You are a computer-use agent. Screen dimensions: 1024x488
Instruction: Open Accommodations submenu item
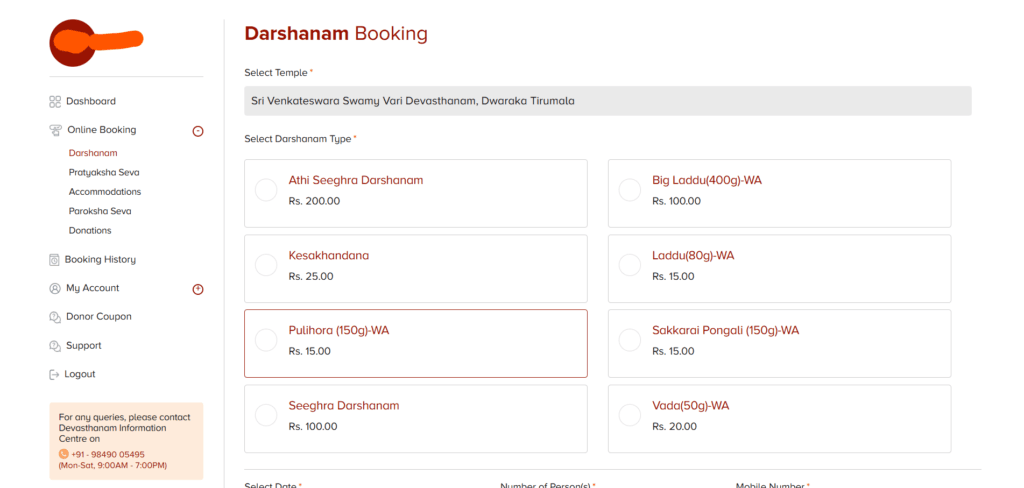click(104, 192)
